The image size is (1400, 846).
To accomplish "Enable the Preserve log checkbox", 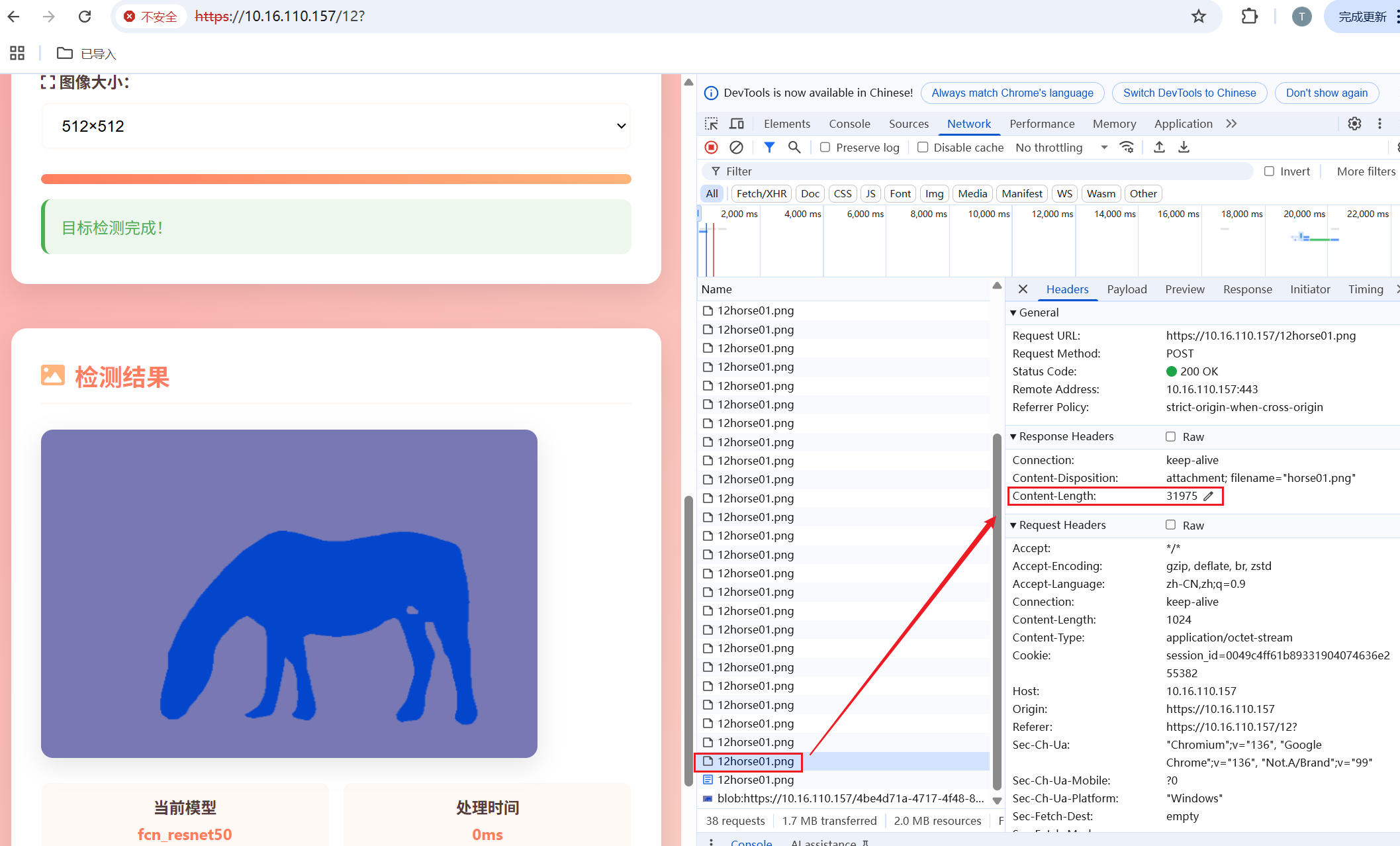I will point(825,148).
